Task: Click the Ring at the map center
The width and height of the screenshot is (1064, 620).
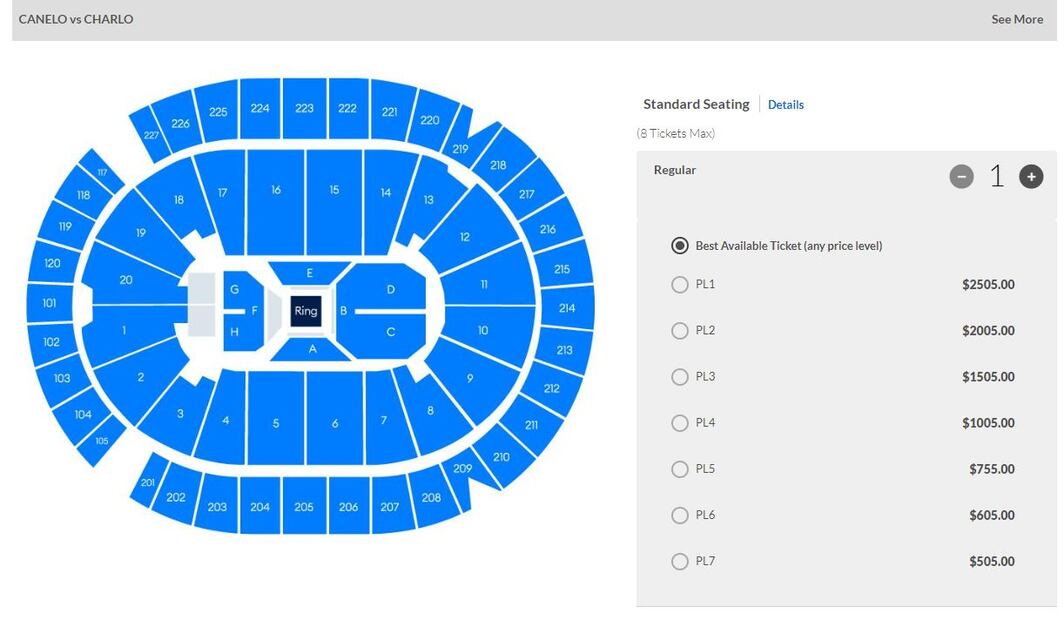Action: pos(306,311)
